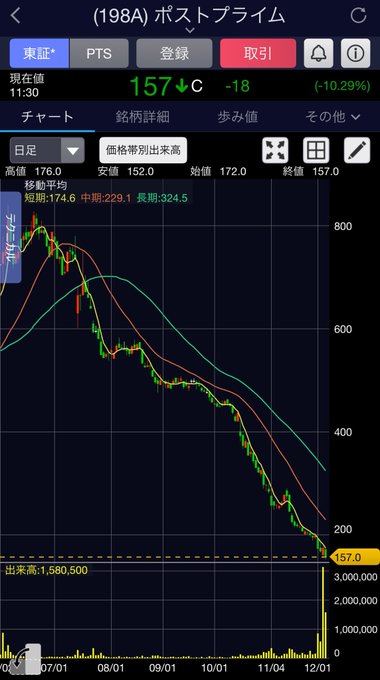Image resolution: width=380 pixels, height=680 pixels.
Task: Open the price alert bell
Action: click(318, 53)
